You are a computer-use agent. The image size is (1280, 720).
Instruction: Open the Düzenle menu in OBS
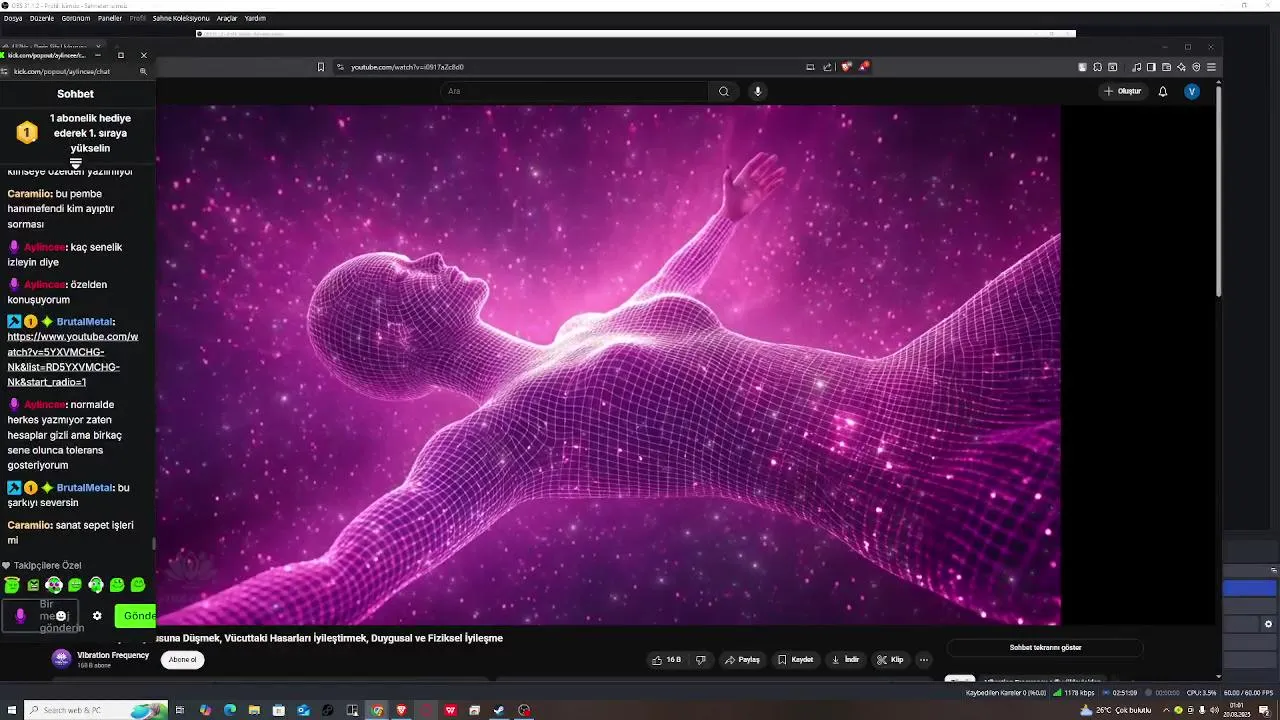tap(42, 18)
